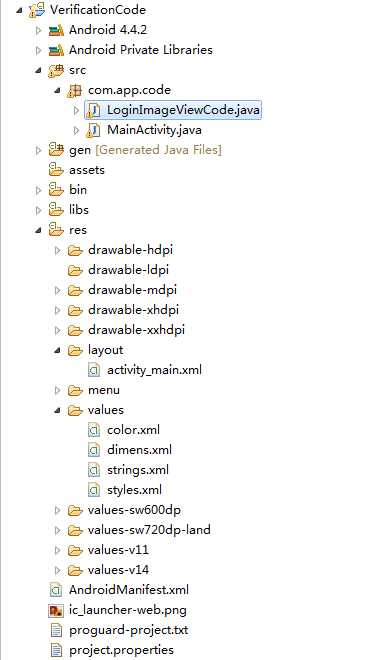This screenshot has width=367, height=660.
Task: Click the Android 4.4.2 library icon
Action: [x=56, y=30]
